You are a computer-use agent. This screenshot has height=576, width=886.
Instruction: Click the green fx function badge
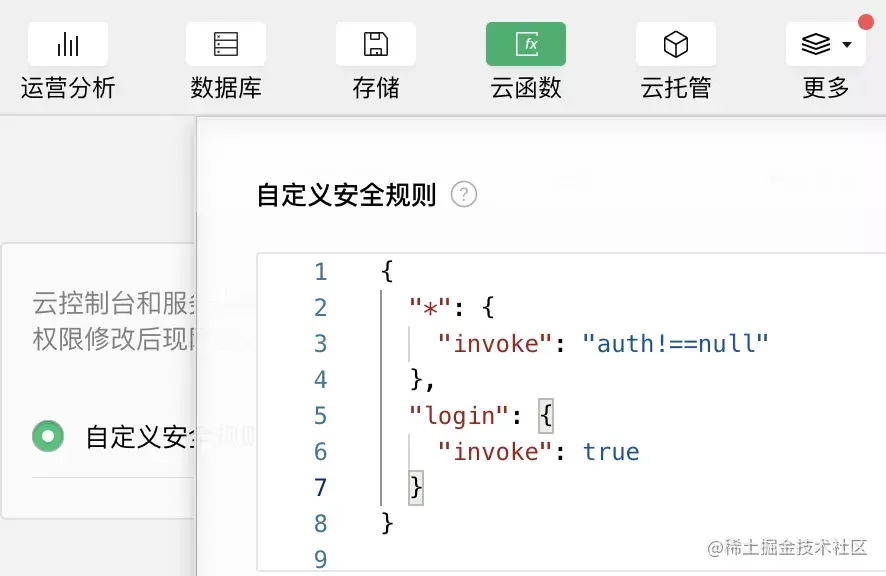point(525,43)
